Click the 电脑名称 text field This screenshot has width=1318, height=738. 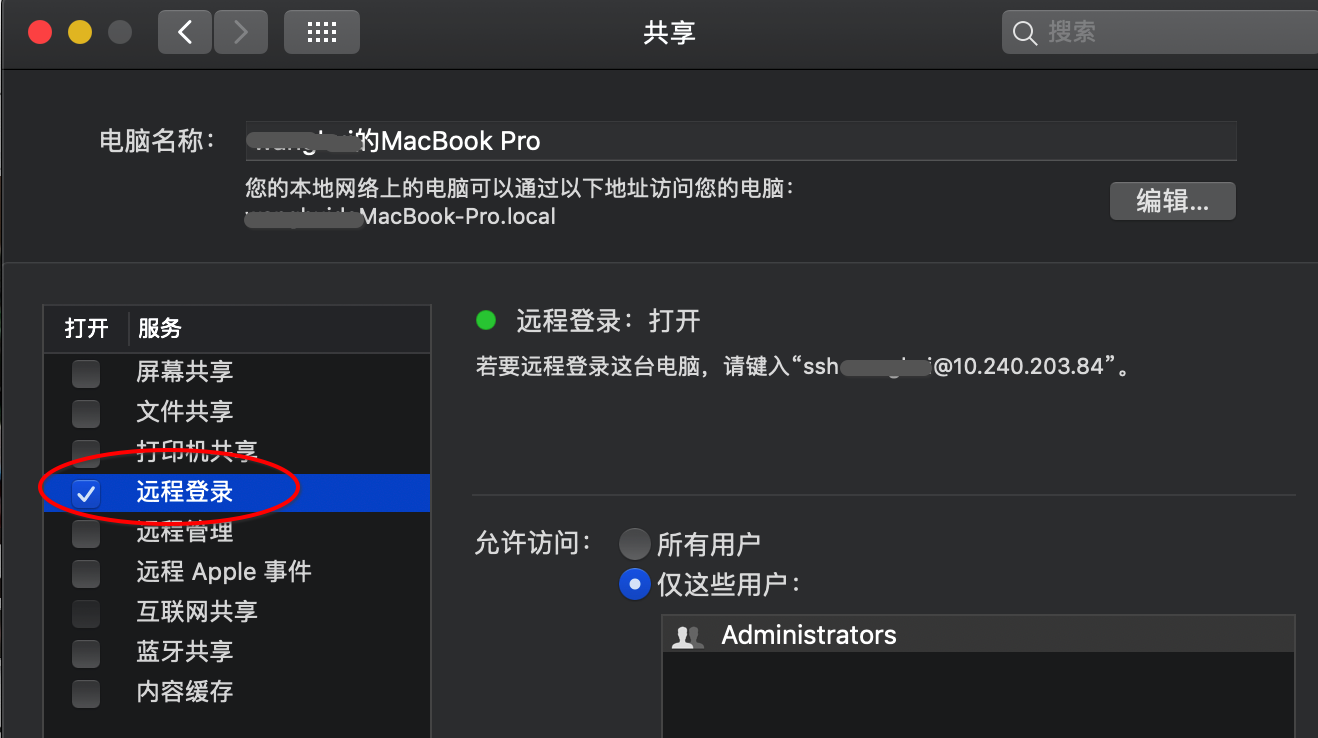tap(741, 141)
